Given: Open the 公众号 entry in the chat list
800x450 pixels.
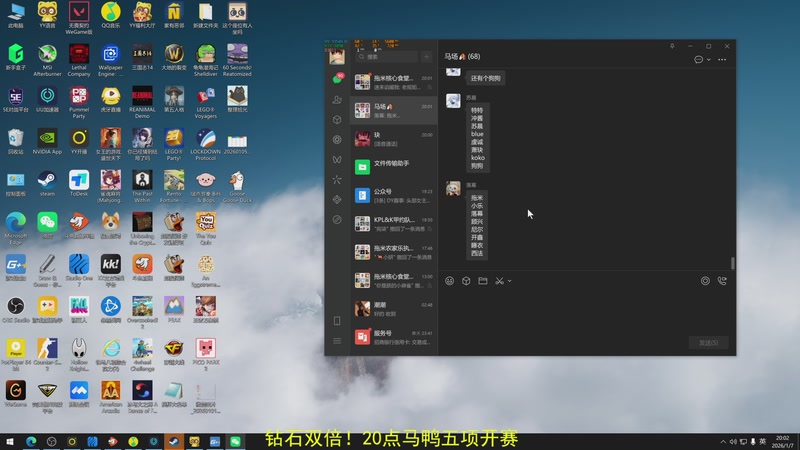Looking at the screenshot, I should [x=394, y=195].
